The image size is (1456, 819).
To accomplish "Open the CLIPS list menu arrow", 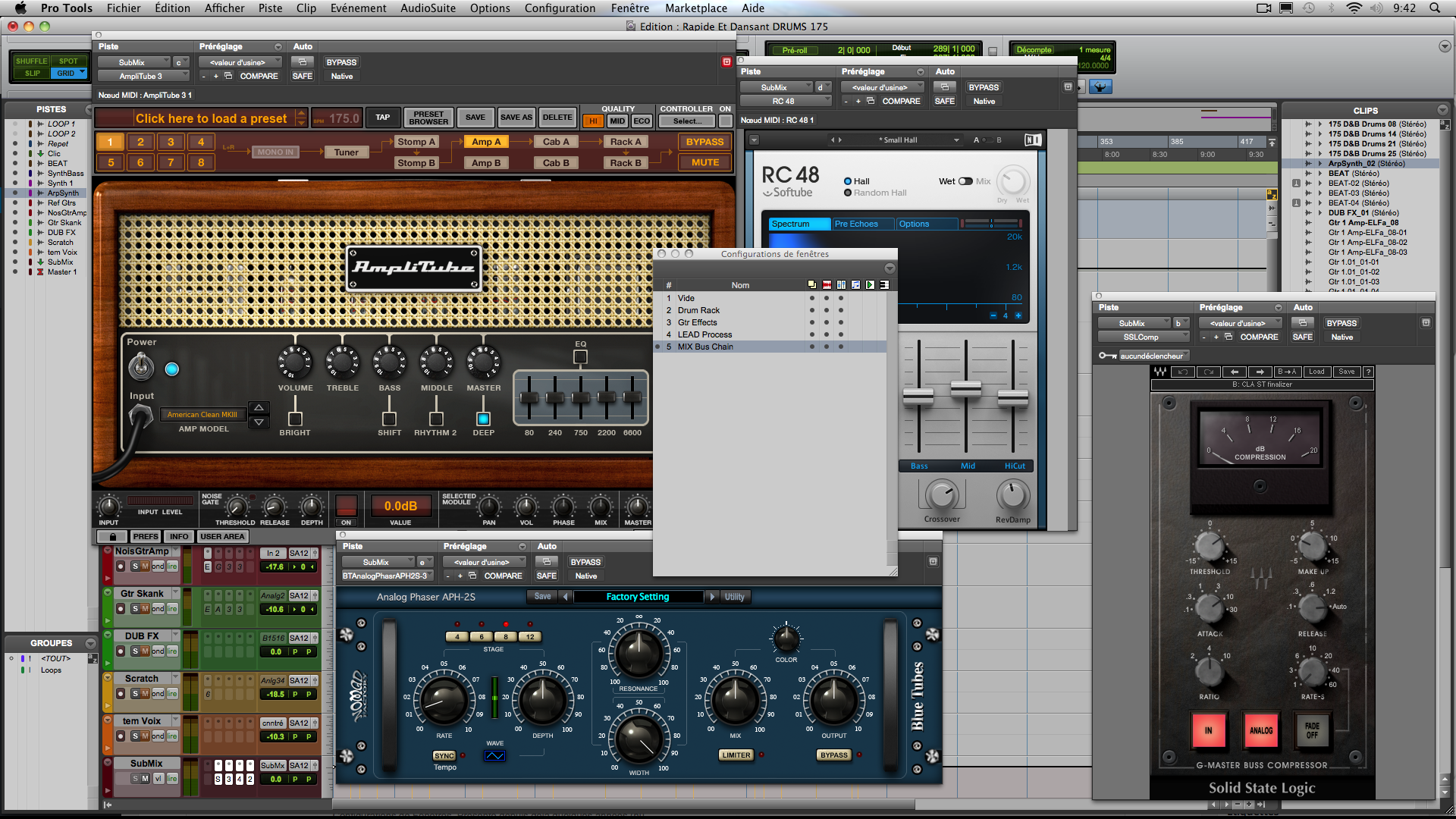I will (1442, 110).
